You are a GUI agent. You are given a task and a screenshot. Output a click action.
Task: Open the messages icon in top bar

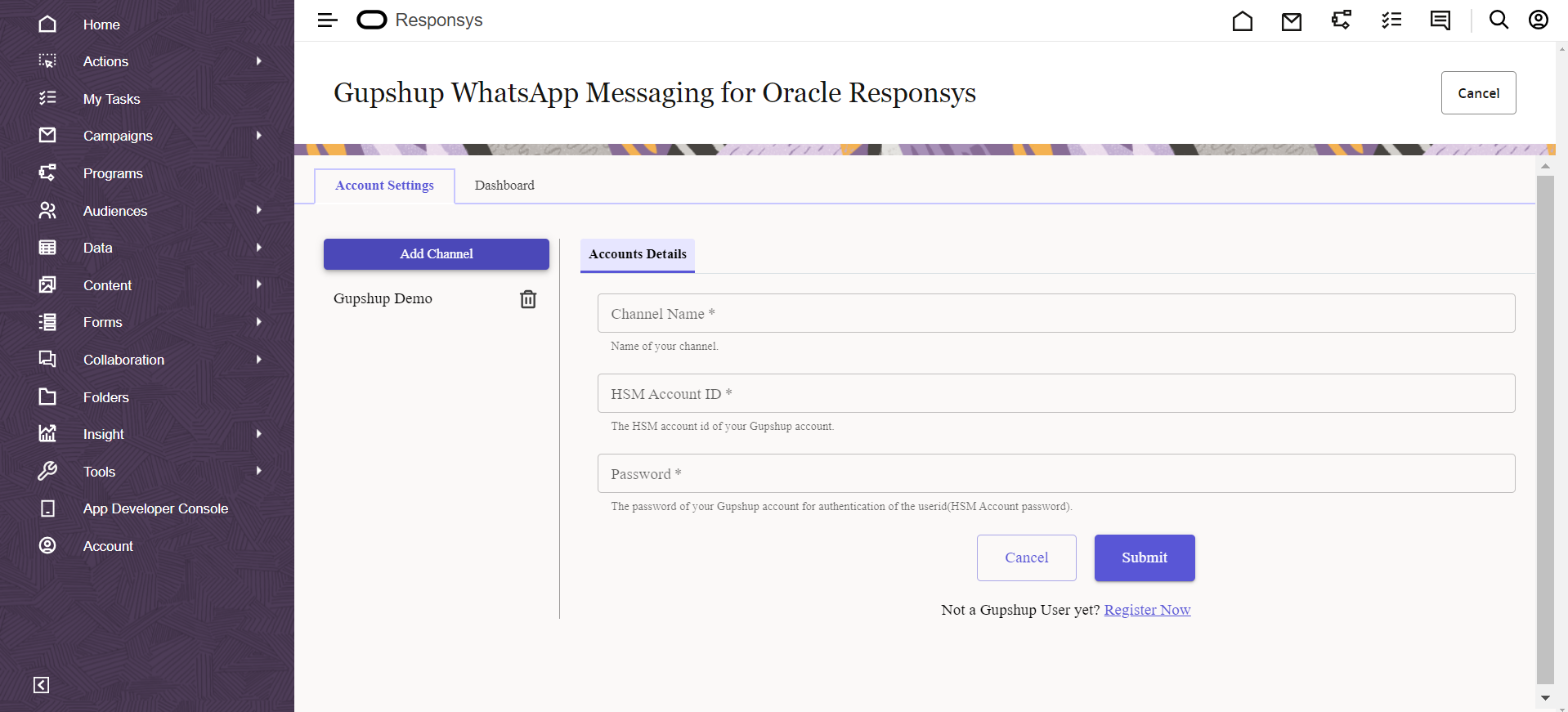(1440, 20)
